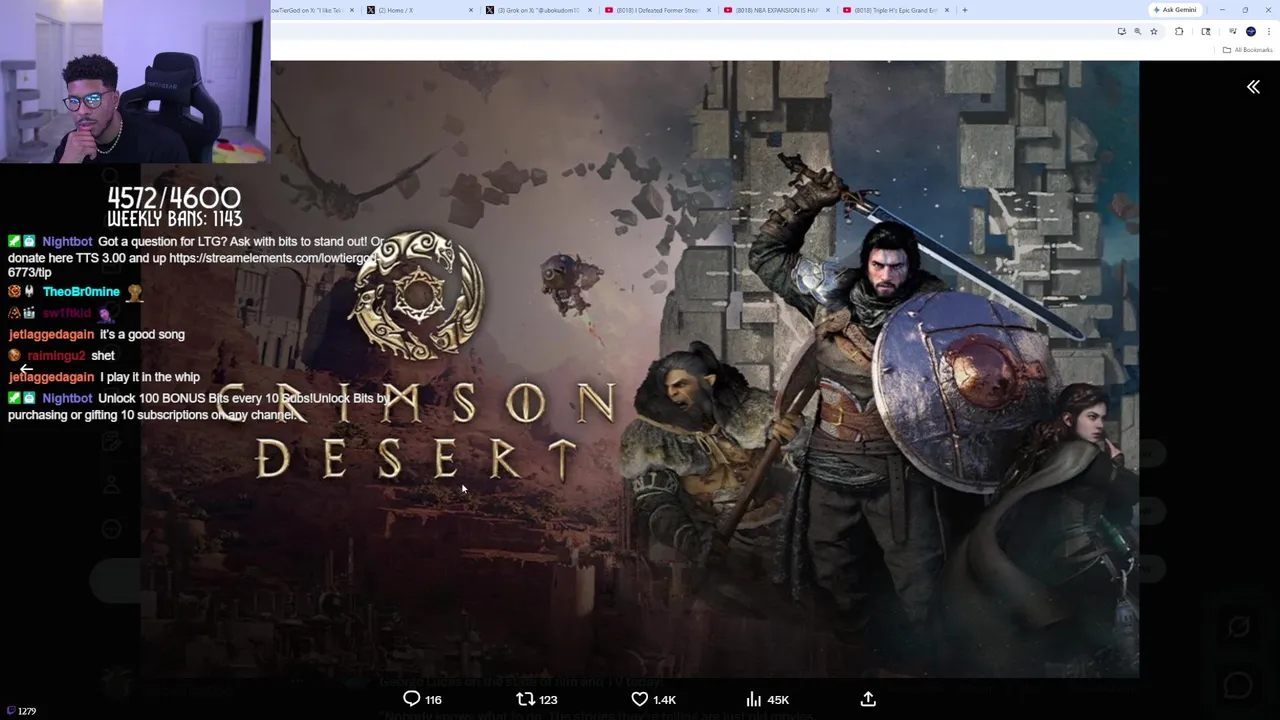1280x720 pixels.
Task: Minimize the Chrome window
Action: [1222, 10]
